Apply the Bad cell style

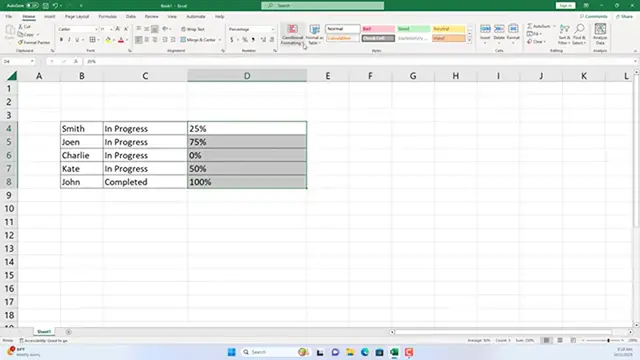click(378, 29)
